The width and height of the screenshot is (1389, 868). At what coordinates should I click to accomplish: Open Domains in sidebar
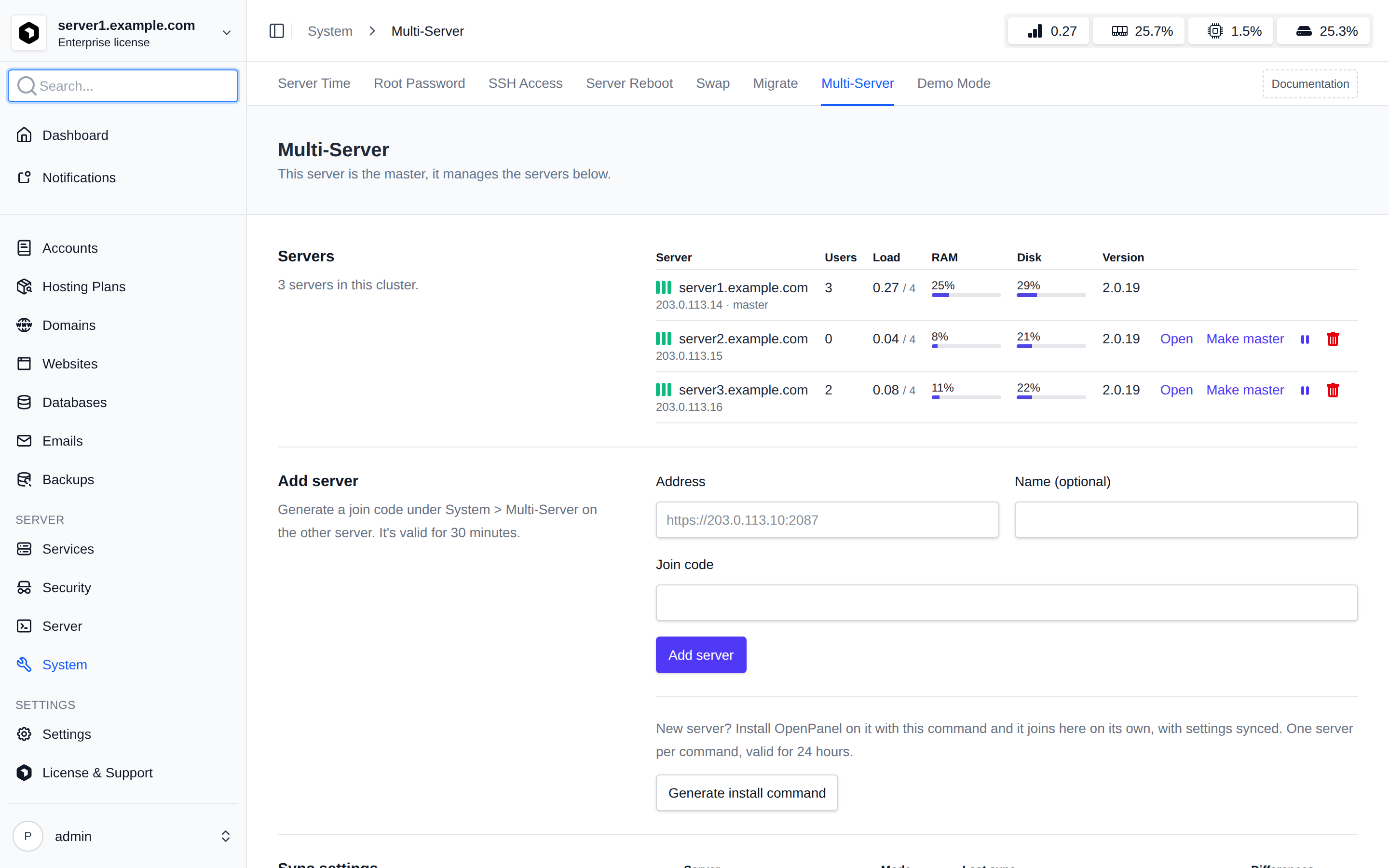point(123,325)
